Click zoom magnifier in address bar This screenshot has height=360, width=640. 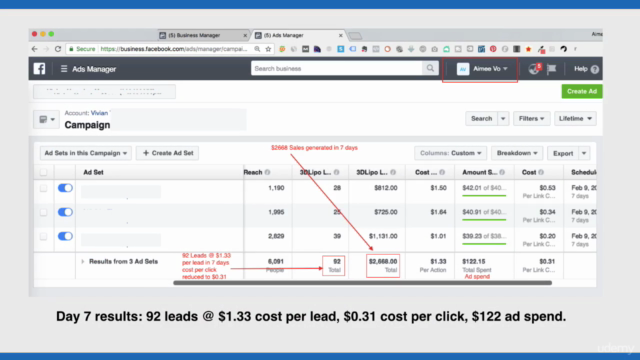coord(257,49)
